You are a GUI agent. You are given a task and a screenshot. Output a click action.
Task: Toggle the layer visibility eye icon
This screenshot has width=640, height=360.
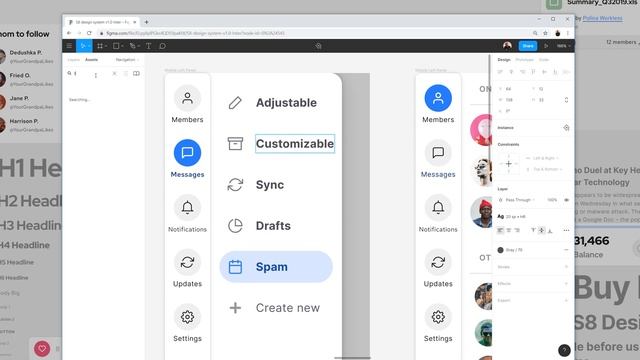click(x=566, y=200)
